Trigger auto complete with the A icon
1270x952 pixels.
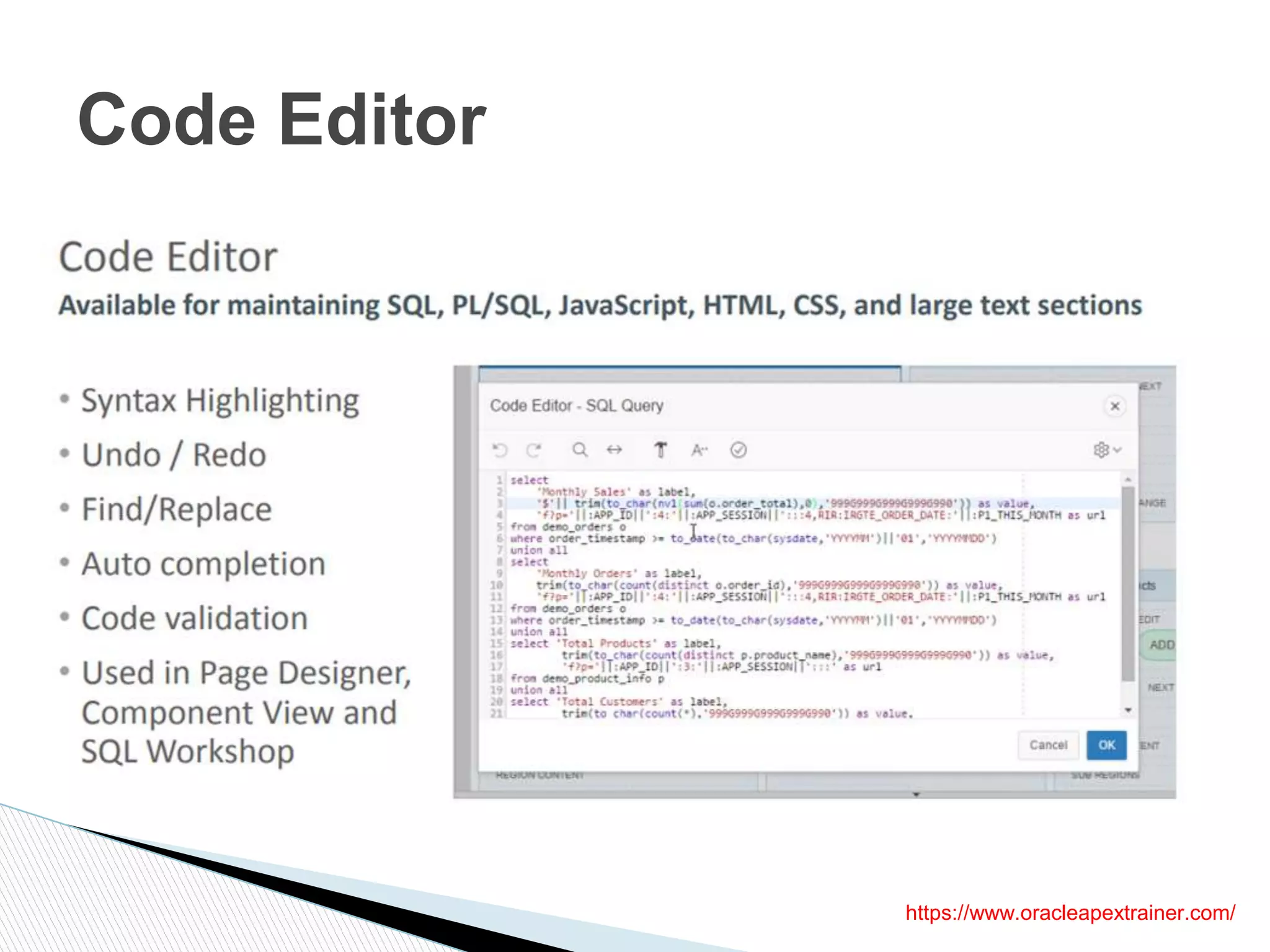[x=699, y=450]
